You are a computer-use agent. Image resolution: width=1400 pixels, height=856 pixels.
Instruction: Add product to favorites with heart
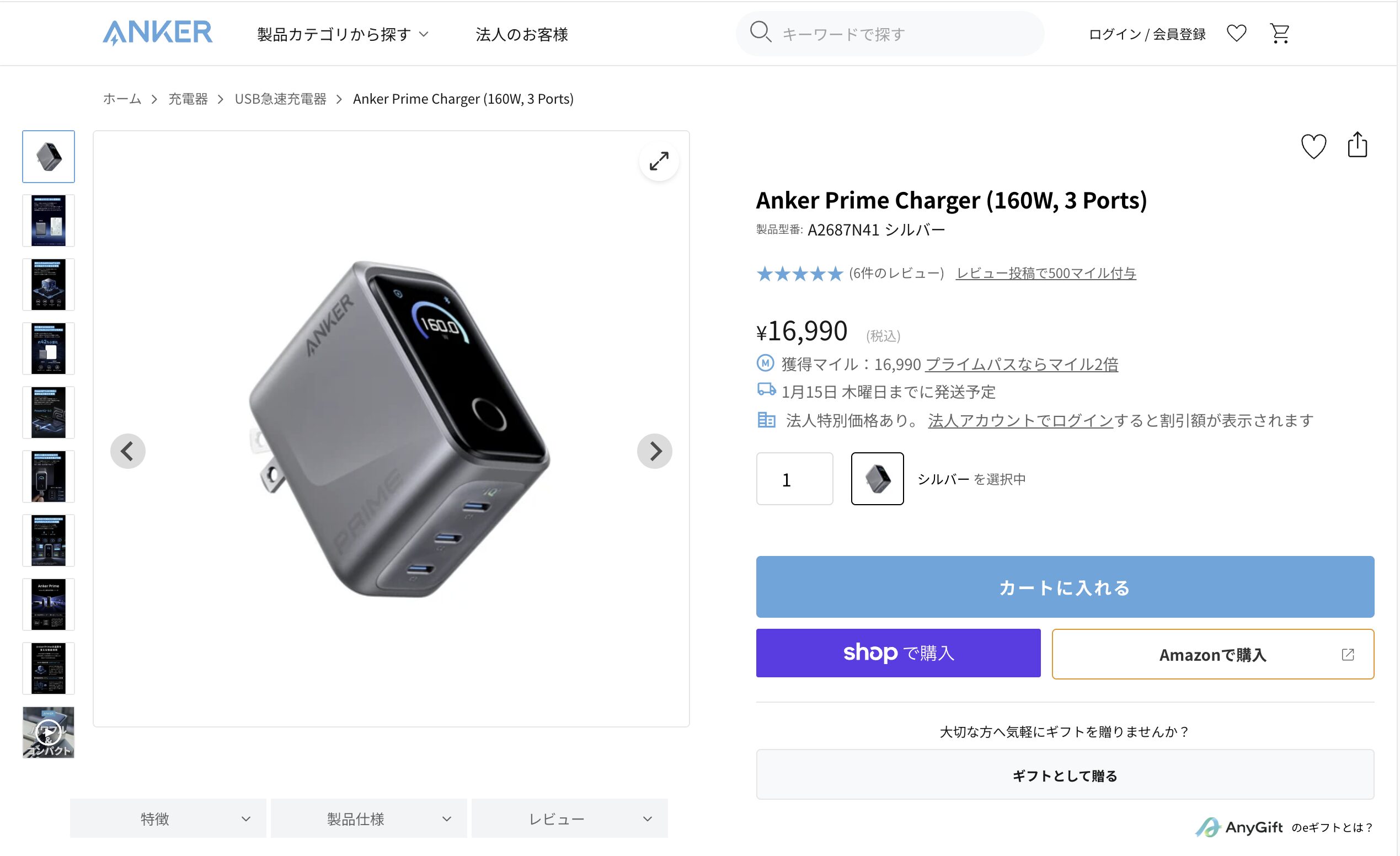(x=1313, y=146)
